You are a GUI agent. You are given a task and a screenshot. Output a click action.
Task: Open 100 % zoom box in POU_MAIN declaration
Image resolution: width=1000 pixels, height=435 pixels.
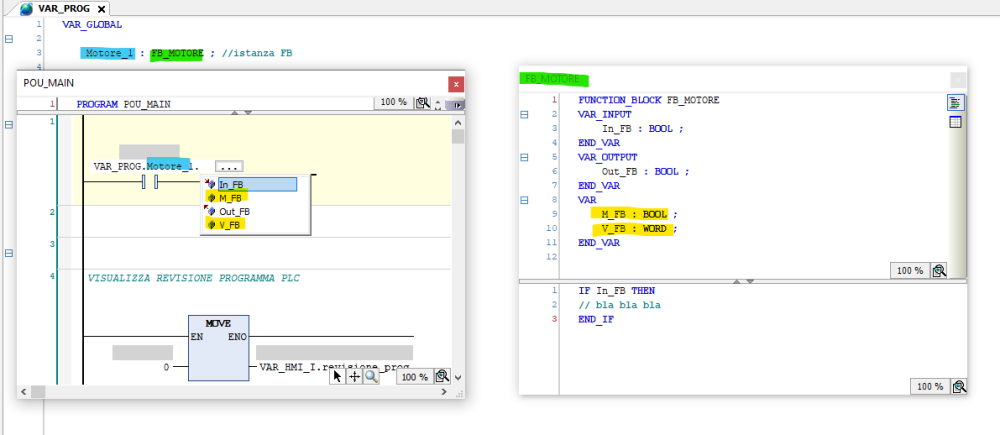coord(393,103)
